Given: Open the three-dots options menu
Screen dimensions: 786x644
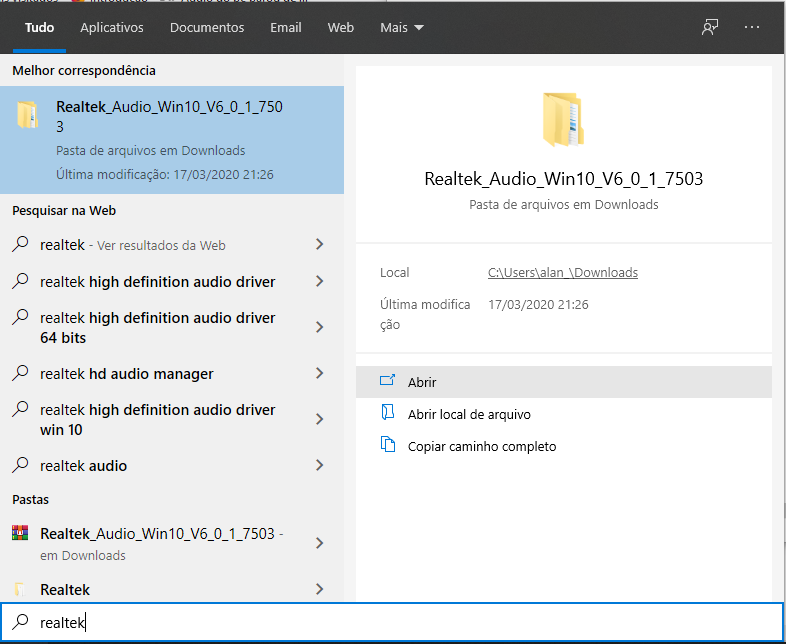Looking at the screenshot, I should point(752,28).
